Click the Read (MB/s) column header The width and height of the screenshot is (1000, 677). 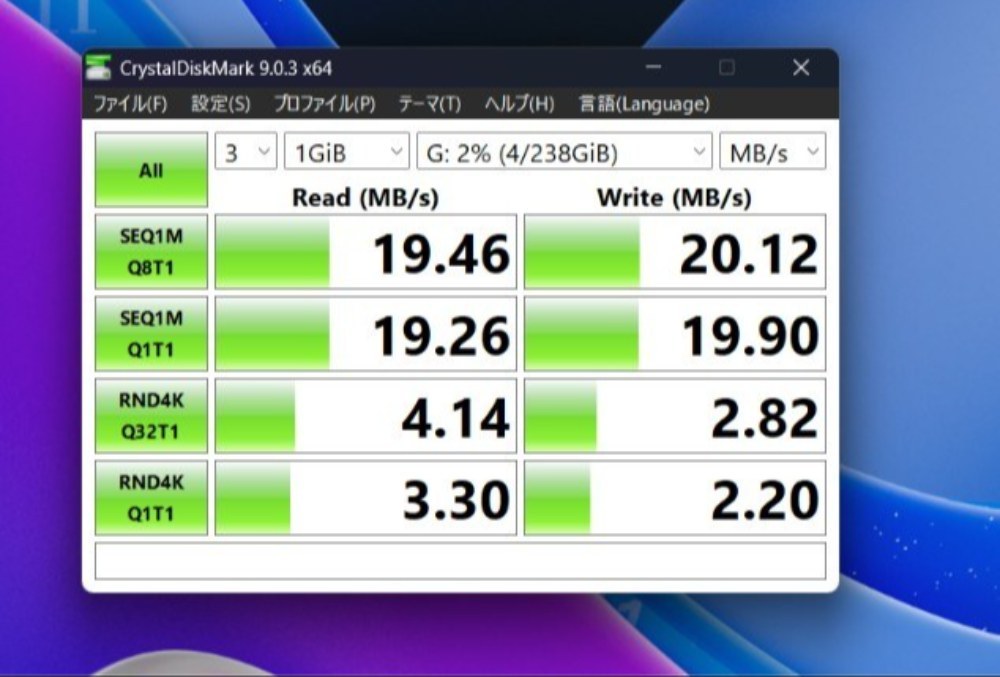click(x=365, y=198)
